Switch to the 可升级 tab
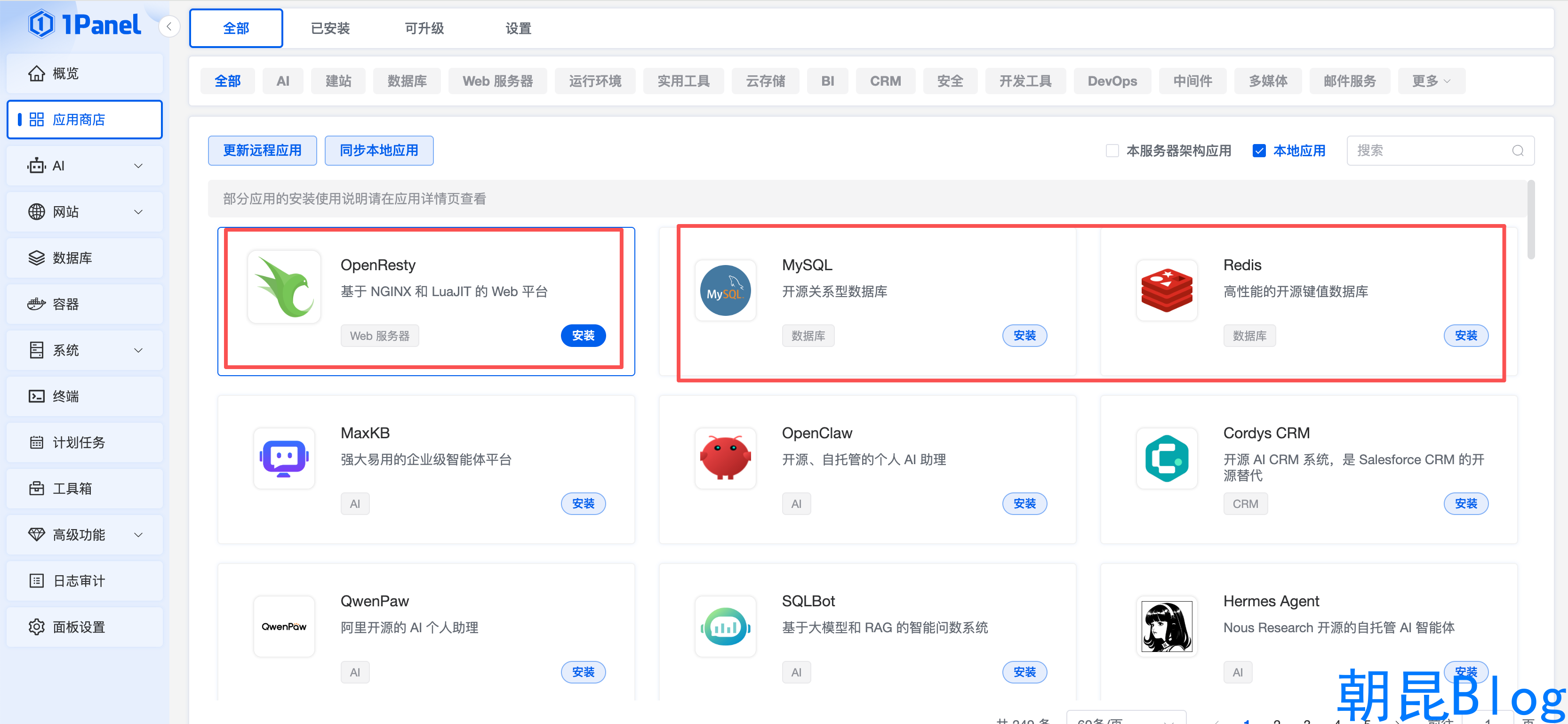Screen dimensions: 1568x724 424,28
